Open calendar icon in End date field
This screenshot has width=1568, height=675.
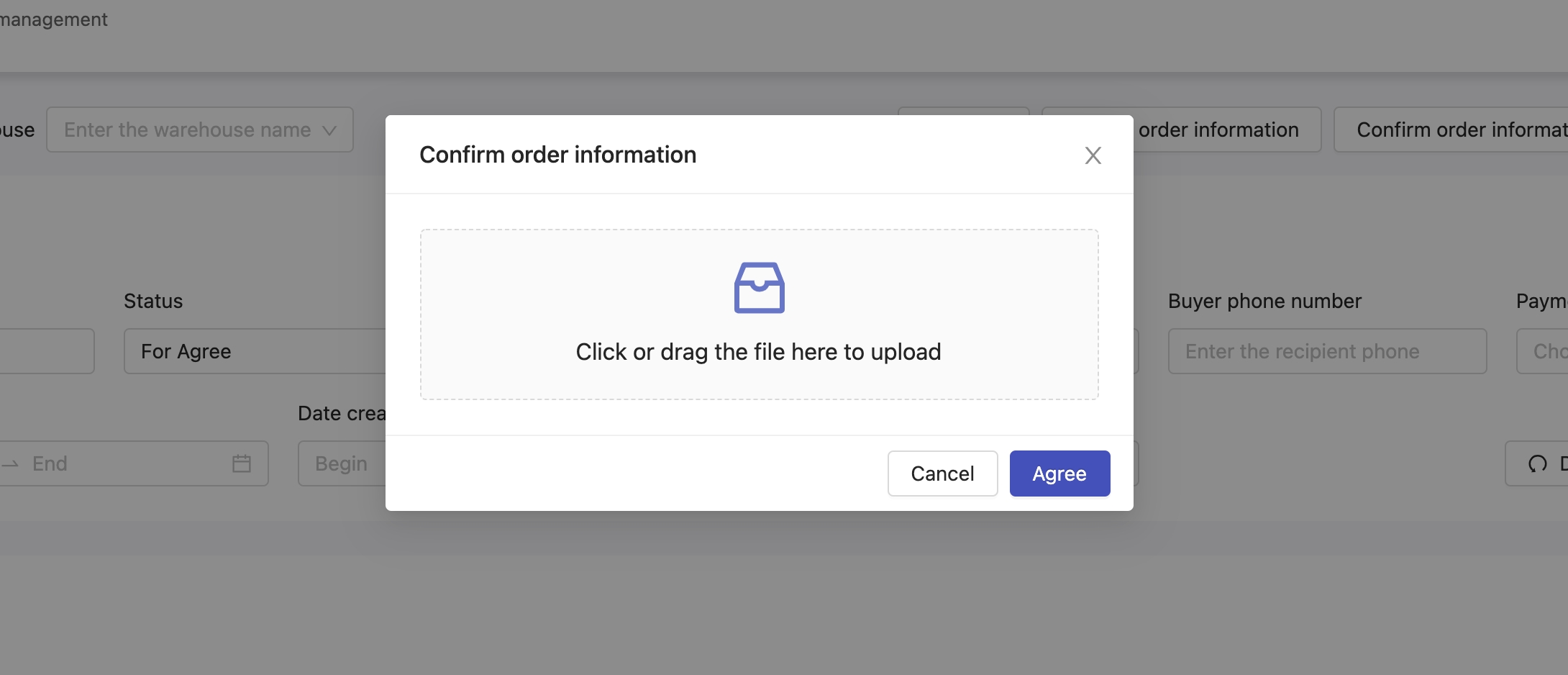[242, 463]
